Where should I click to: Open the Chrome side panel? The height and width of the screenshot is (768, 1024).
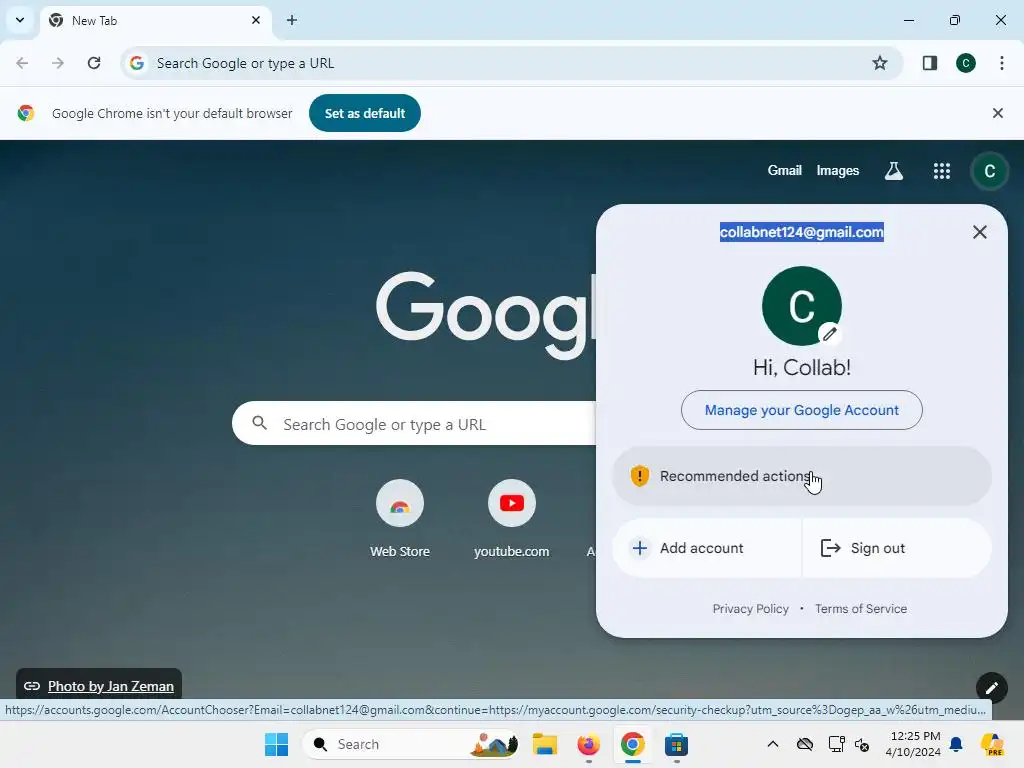[x=930, y=63]
